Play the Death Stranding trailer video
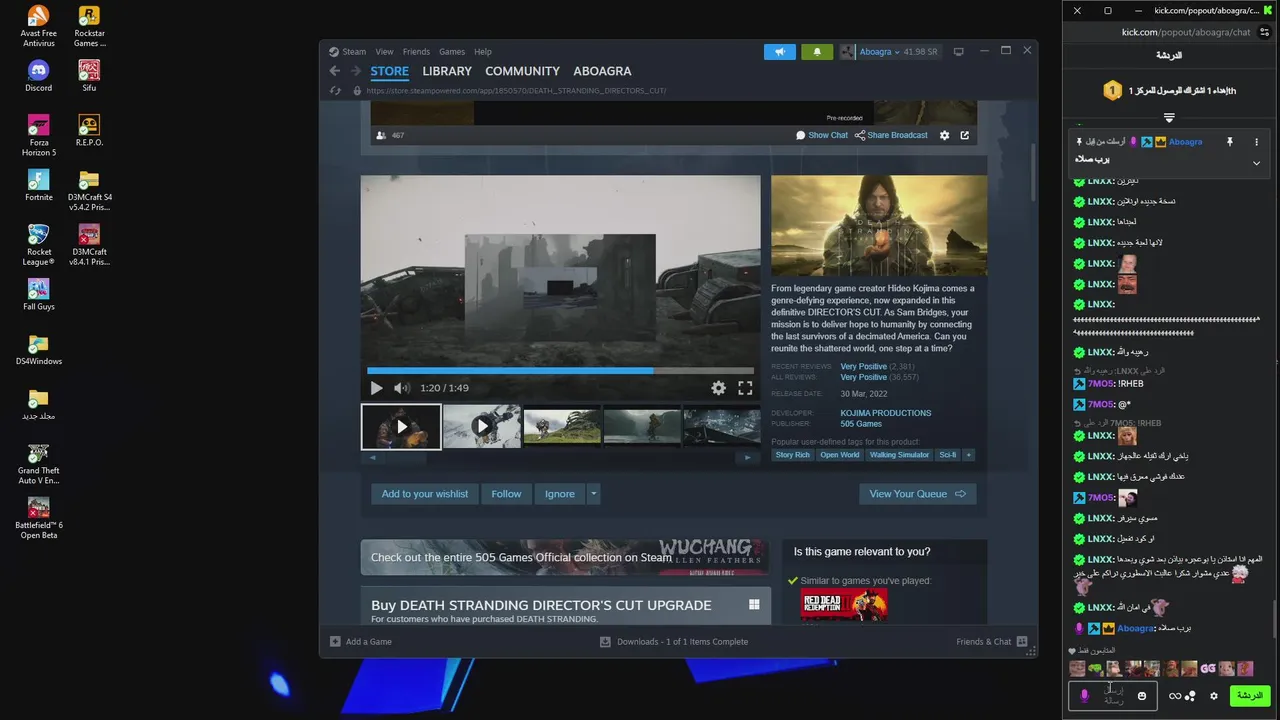This screenshot has height=720, width=1280. [376, 388]
